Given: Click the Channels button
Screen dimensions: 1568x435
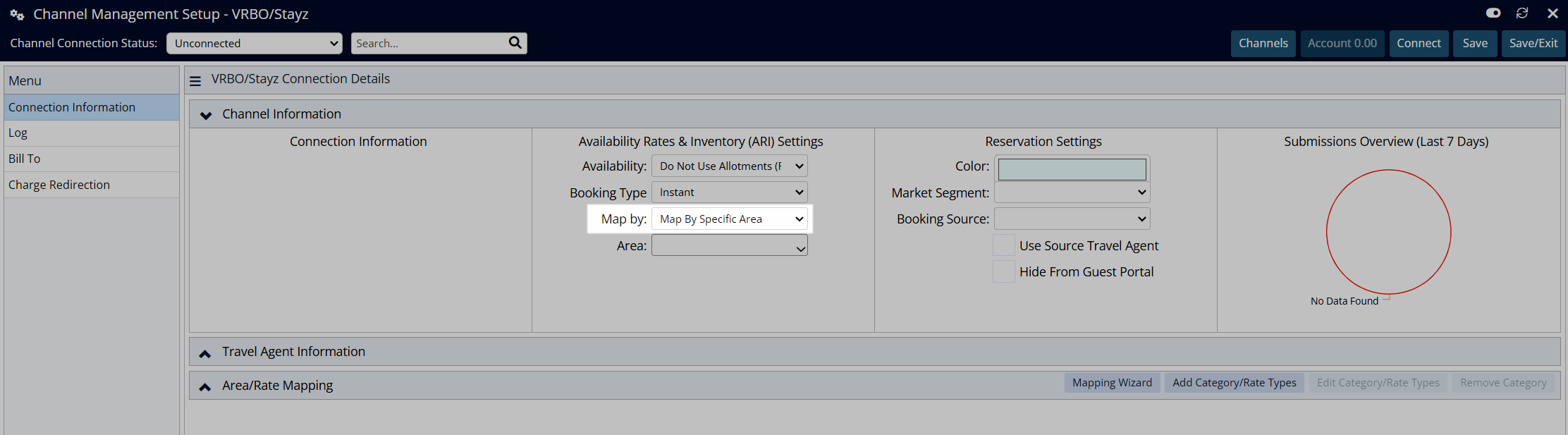Looking at the screenshot, I should point(1263,43).
